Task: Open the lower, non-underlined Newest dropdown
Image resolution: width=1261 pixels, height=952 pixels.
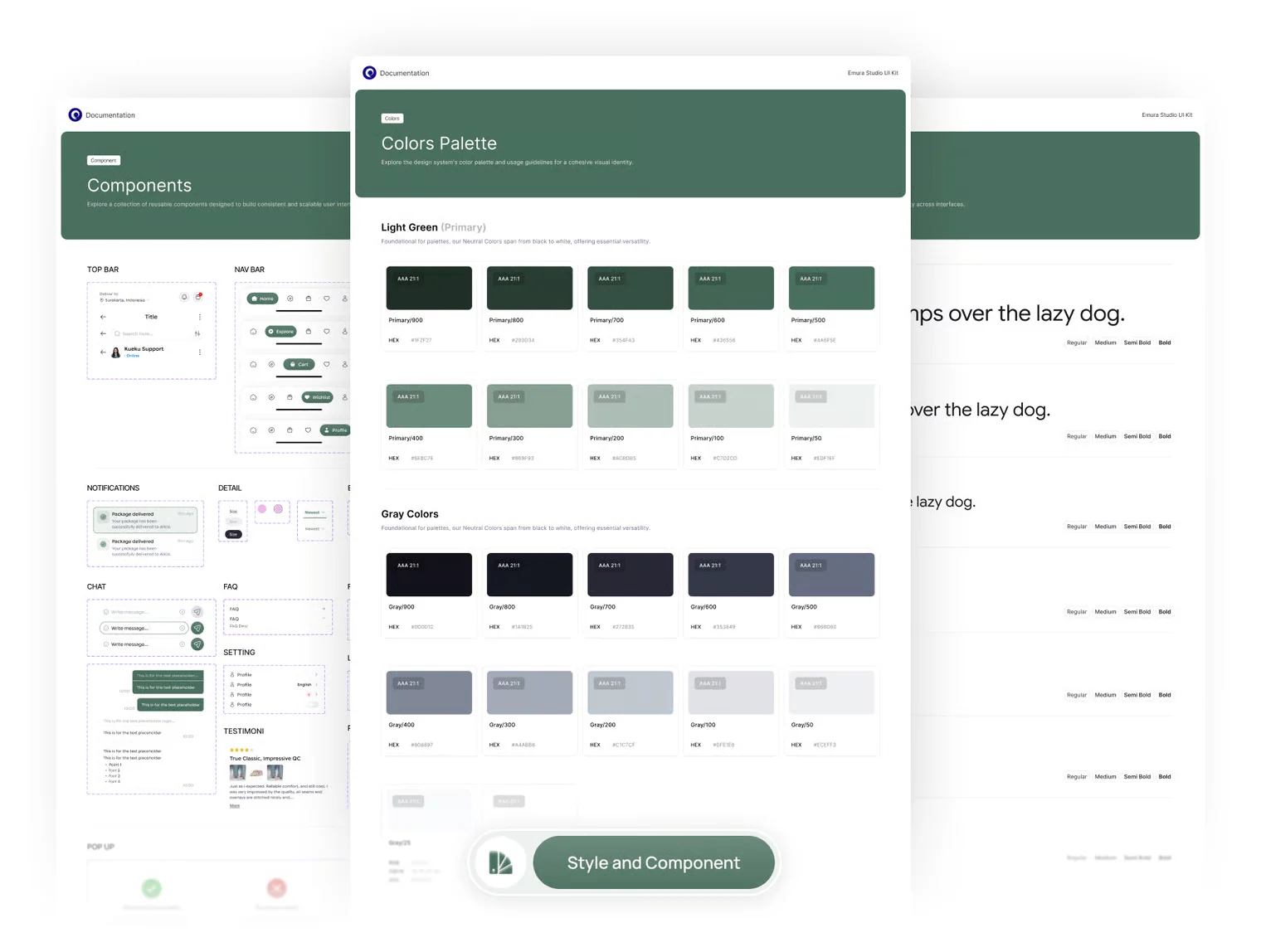Action: coord(315,528)
